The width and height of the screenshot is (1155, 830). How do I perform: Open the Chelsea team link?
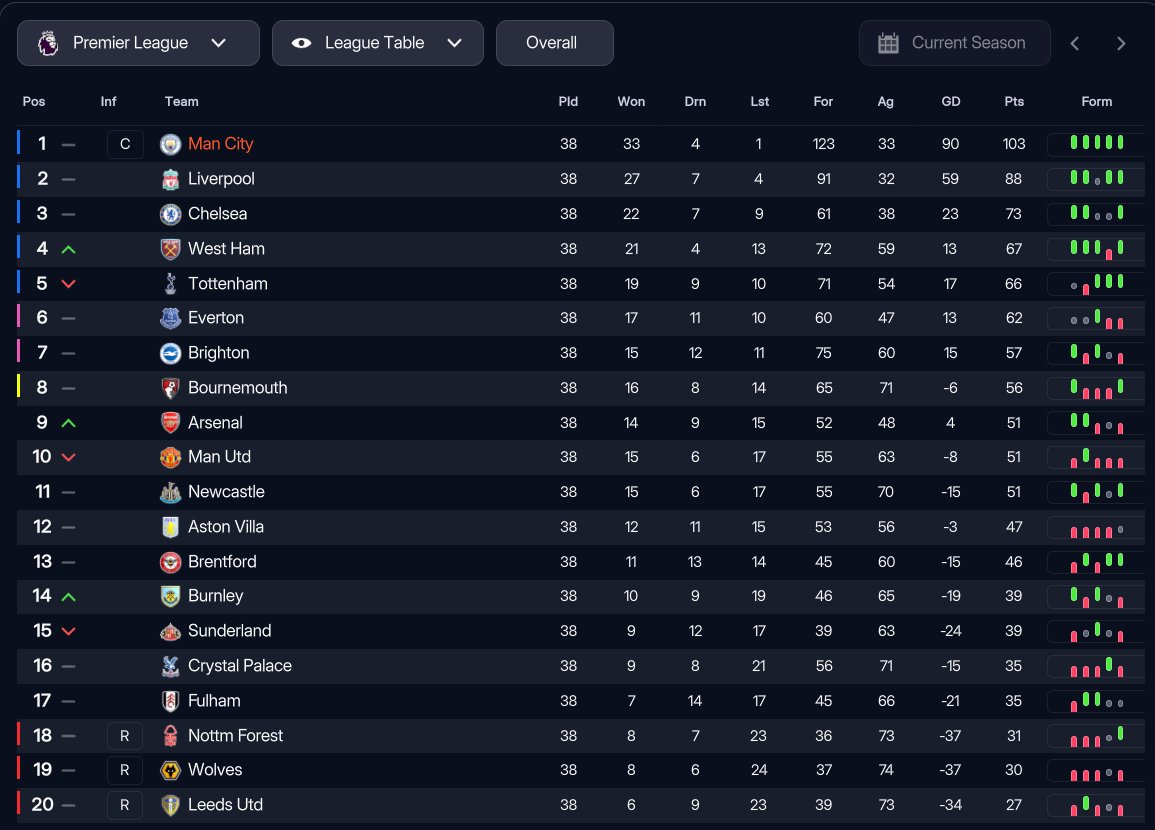(x=217, y=214)
